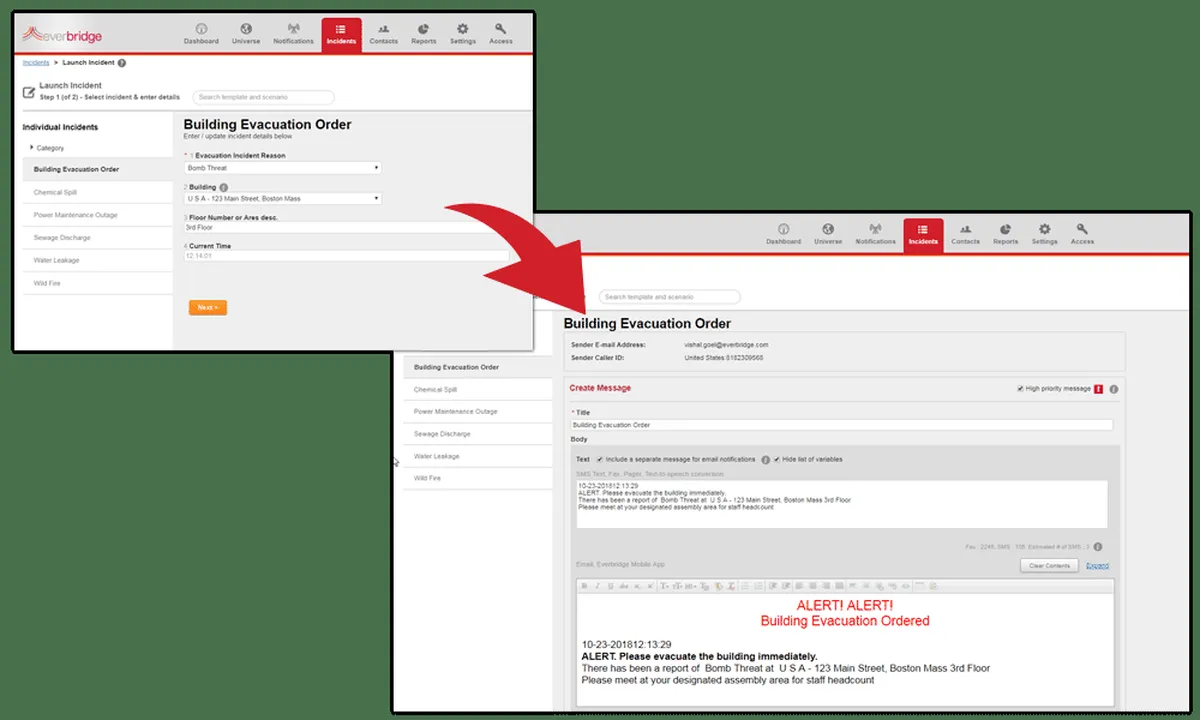Select Power Maintenance Outage in the right window
This screenshot has height=720, width=1200.
coord(478,411)
